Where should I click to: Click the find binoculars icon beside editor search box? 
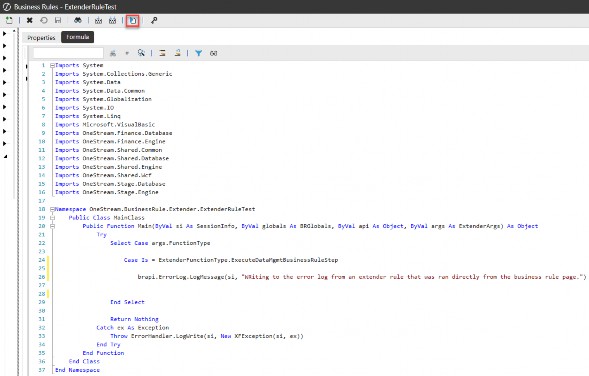(113, 53)
